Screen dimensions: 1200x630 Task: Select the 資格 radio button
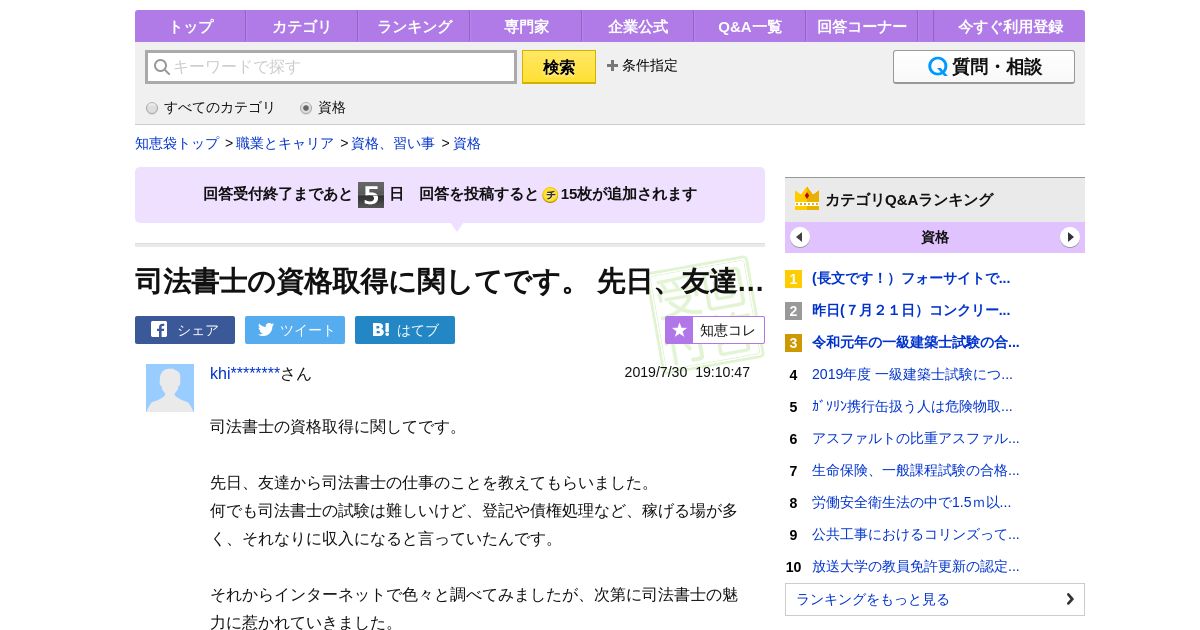pyautogui.click(x=306, y=108)
